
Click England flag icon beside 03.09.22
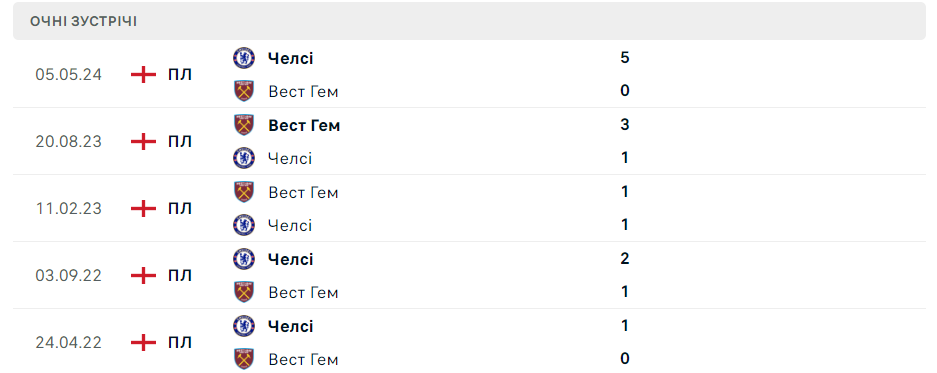(x=143, y=276)
